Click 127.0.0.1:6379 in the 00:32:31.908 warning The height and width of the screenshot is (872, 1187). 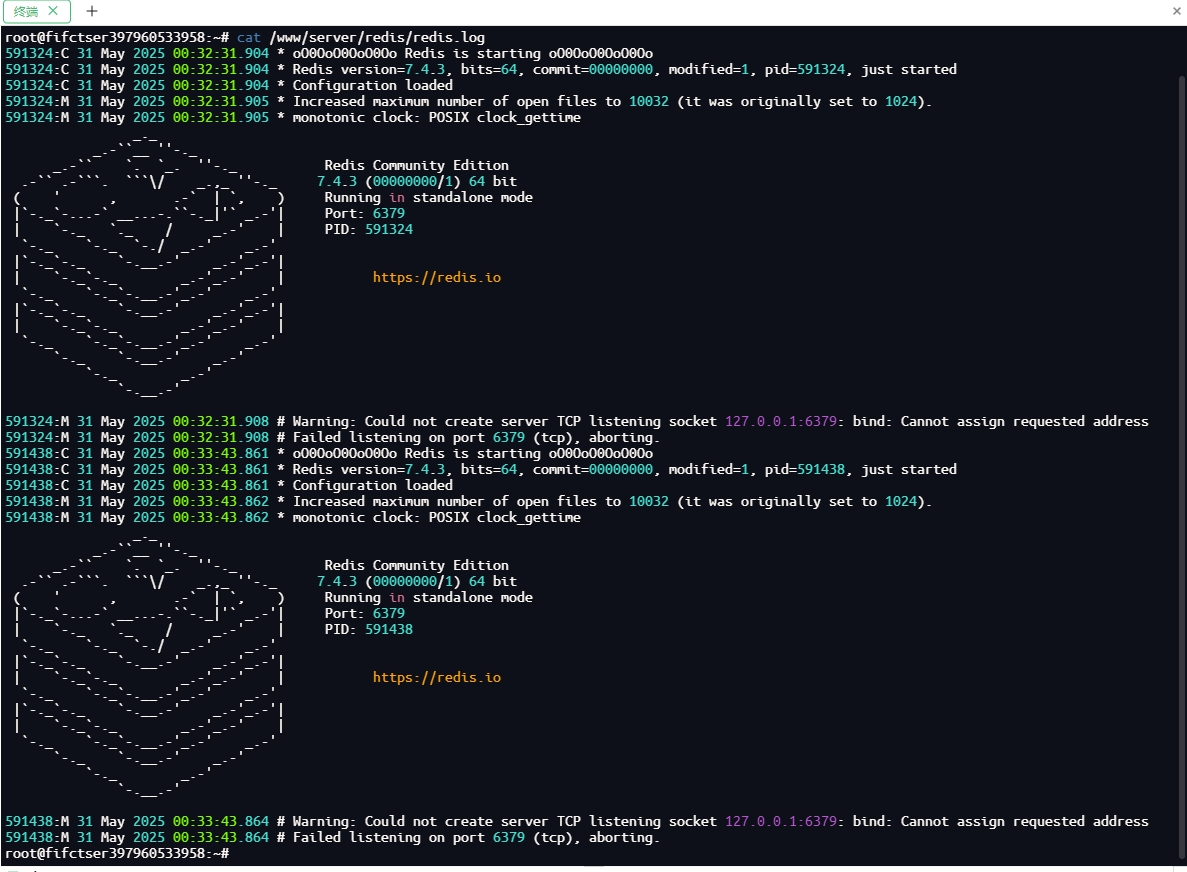[781, 422]
